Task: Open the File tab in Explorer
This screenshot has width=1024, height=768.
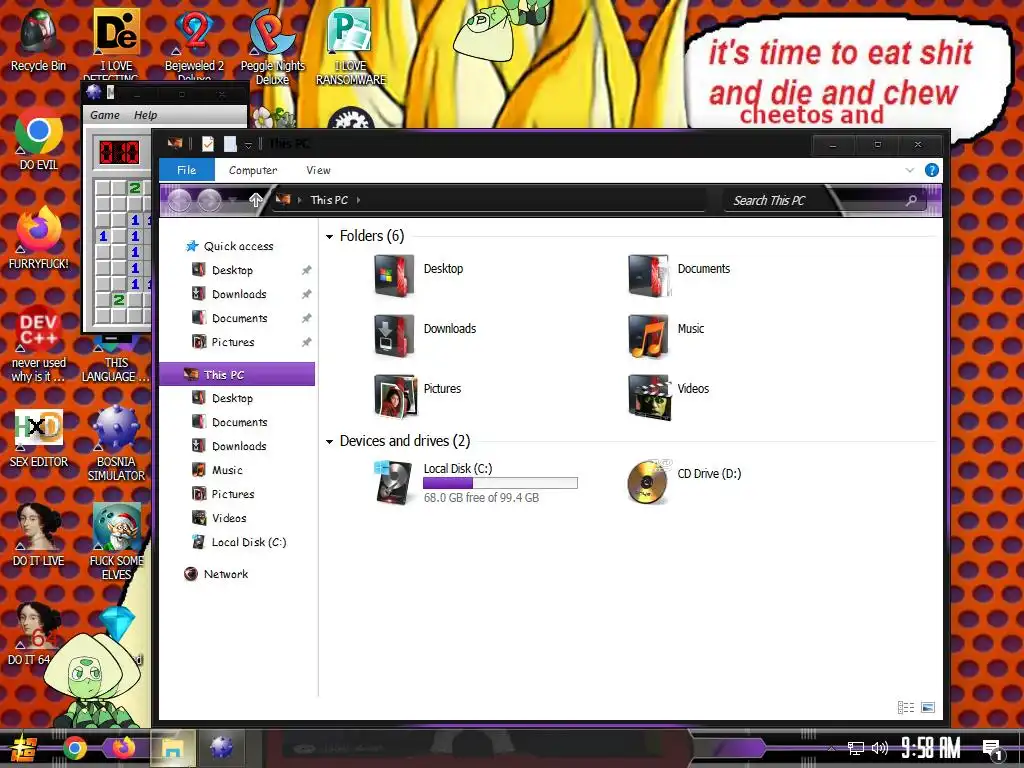Action: point(186,170)
